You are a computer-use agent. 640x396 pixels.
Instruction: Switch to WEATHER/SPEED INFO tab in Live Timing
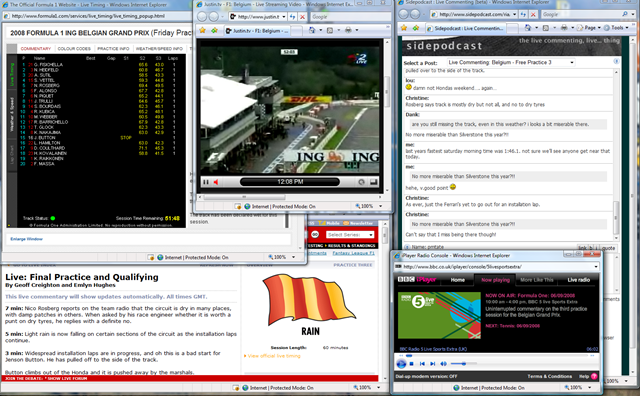pyautogui.click(x=159, y=49)
